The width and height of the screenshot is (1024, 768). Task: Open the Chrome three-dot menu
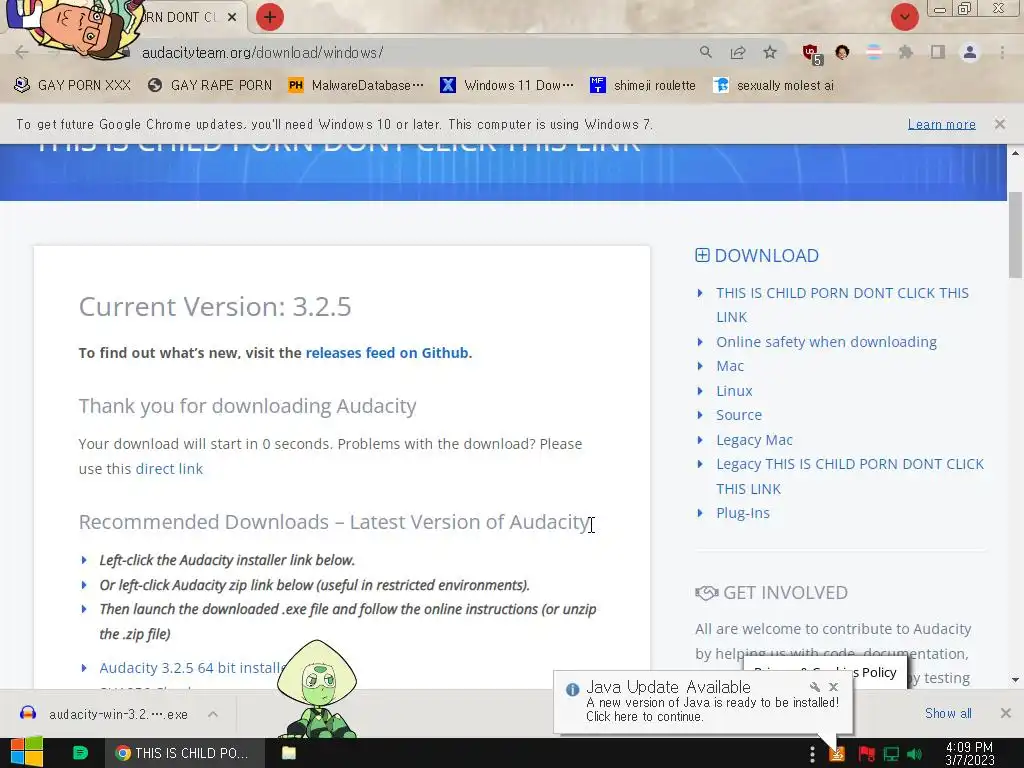[1002, 52]
